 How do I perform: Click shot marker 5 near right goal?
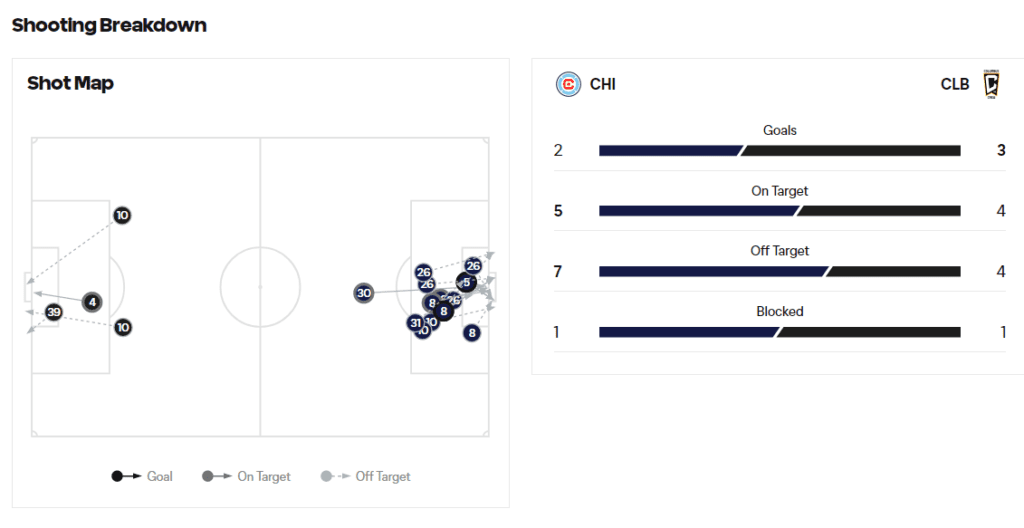click(x=466, y=282)
